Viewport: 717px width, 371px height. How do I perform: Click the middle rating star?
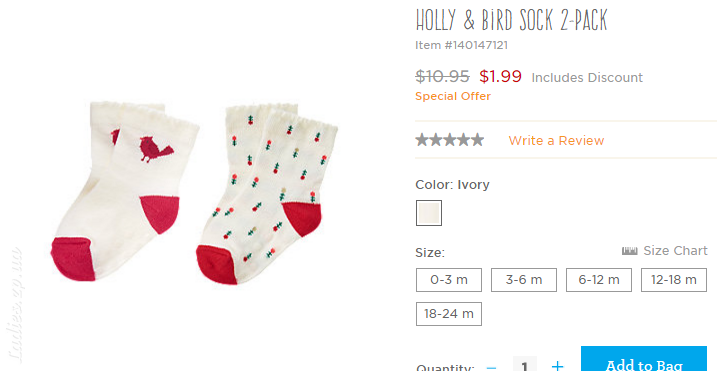449,140
